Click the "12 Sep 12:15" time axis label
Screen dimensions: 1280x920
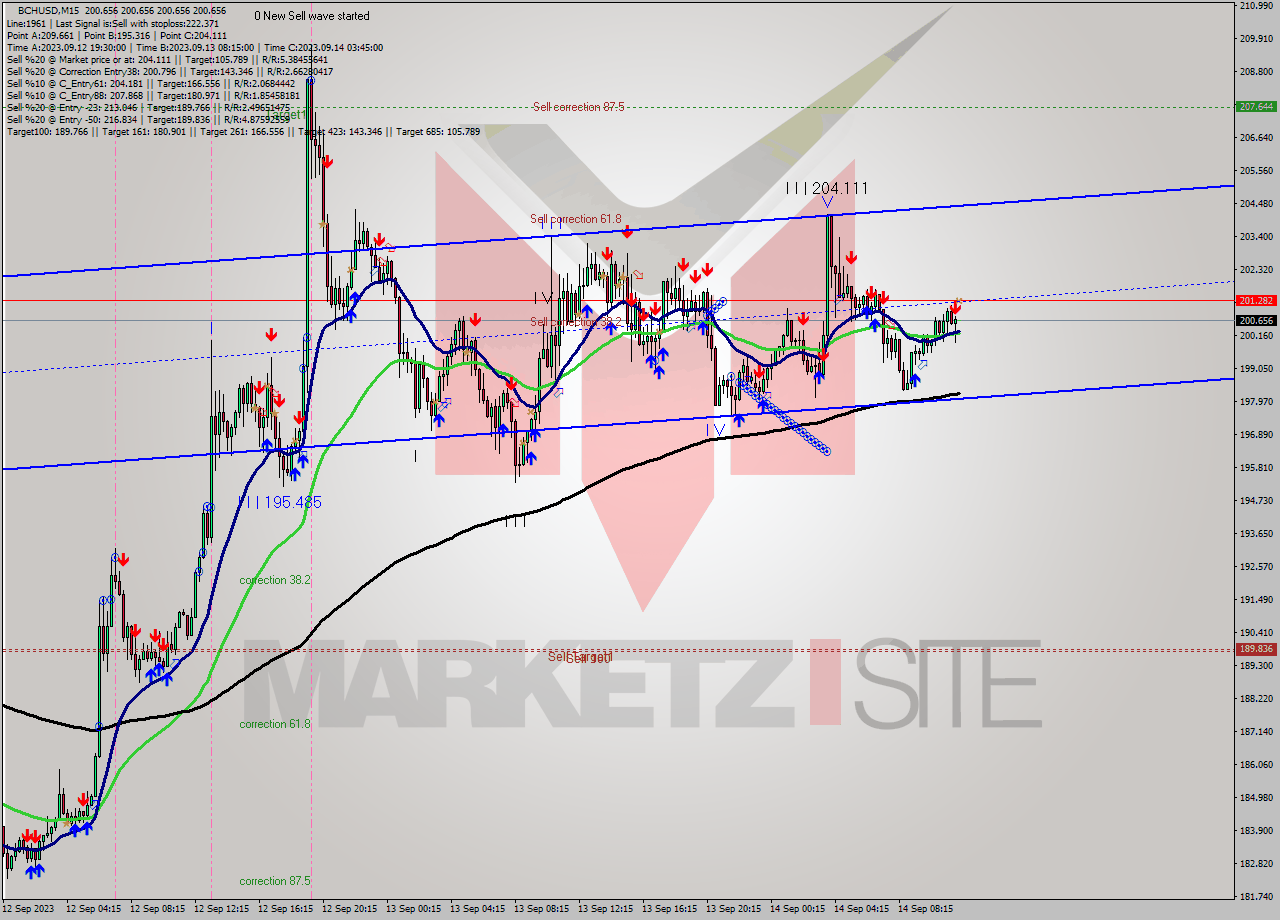click(221, 909)
